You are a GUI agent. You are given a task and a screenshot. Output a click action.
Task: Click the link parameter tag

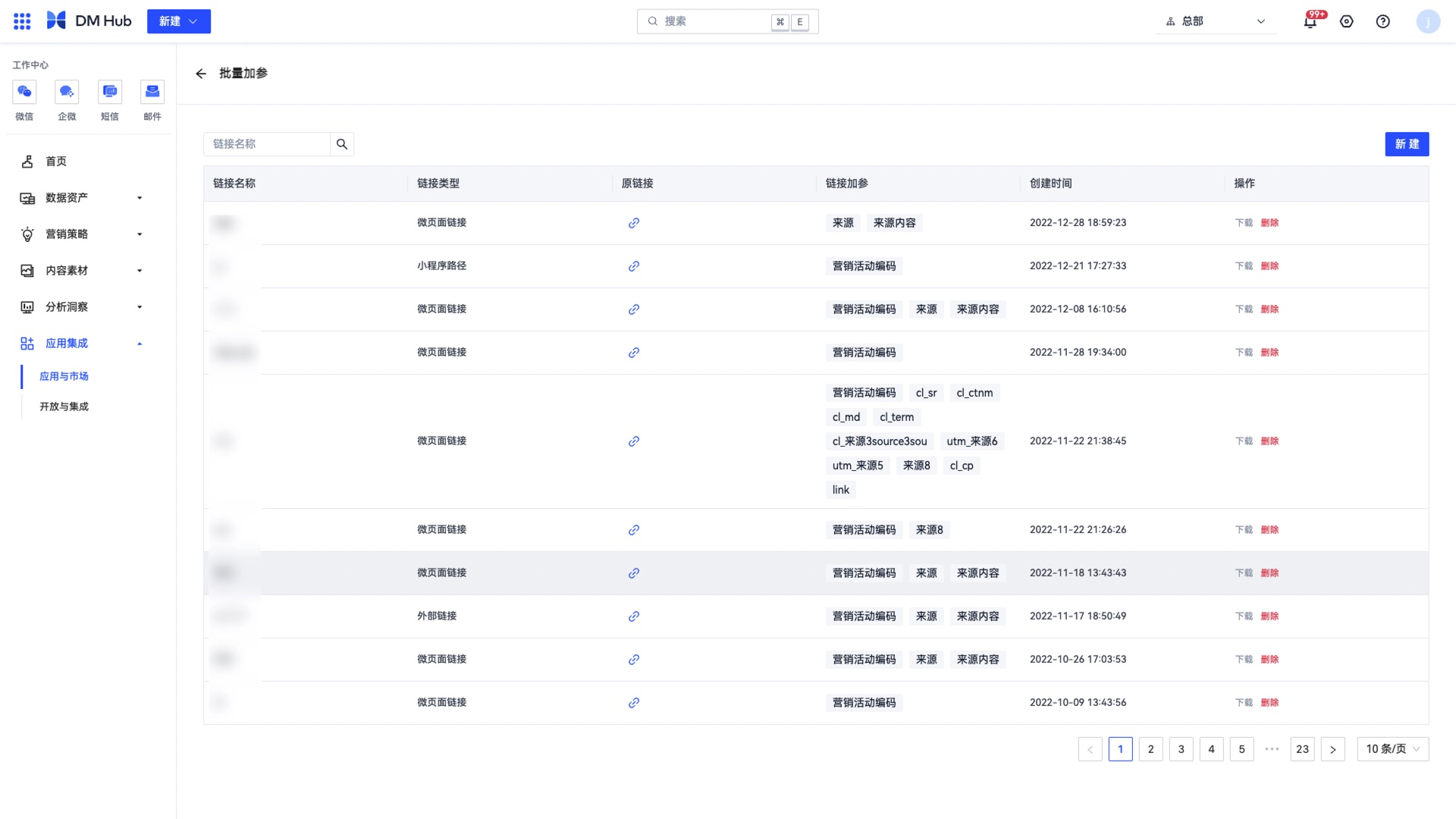pos(841,490)
